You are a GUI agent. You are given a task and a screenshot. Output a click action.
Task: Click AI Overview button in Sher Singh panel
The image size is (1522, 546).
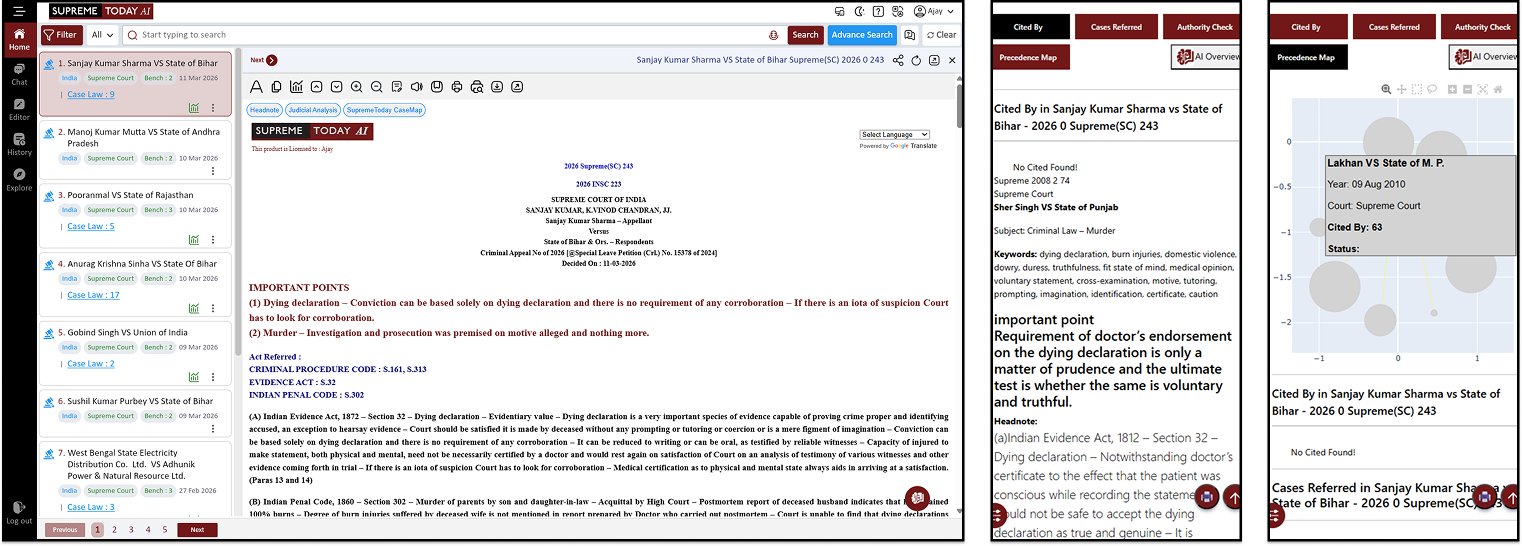1207,57
